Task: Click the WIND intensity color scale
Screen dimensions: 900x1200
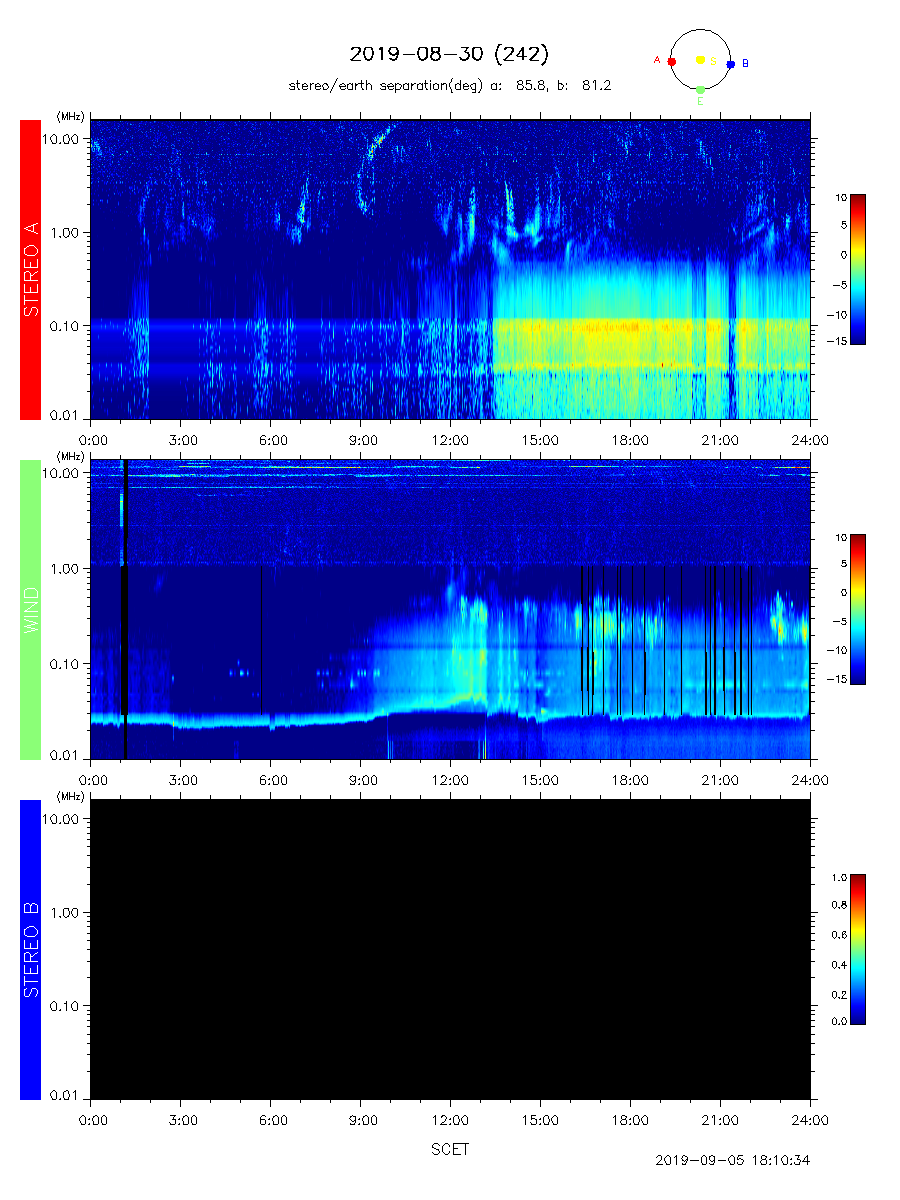Action: click(x=858, y=610)
